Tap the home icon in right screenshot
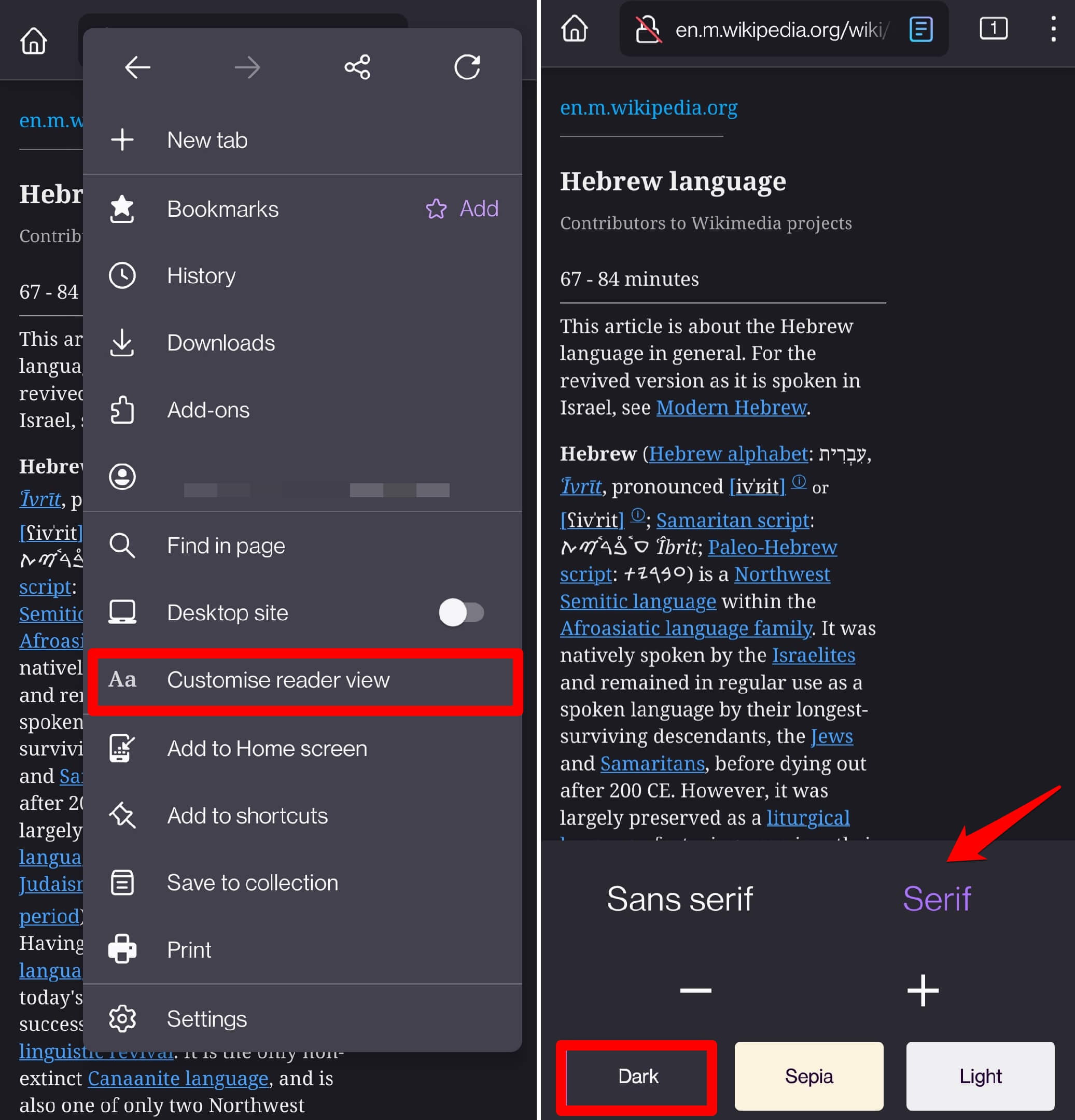The image size is (1075, 1120). 575,28
